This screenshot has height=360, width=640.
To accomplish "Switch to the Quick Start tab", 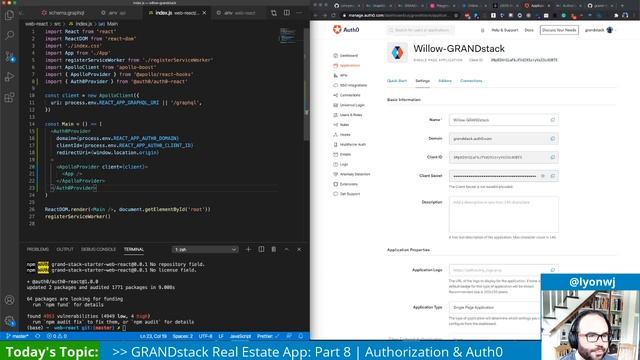I will [x=397, y=81].
